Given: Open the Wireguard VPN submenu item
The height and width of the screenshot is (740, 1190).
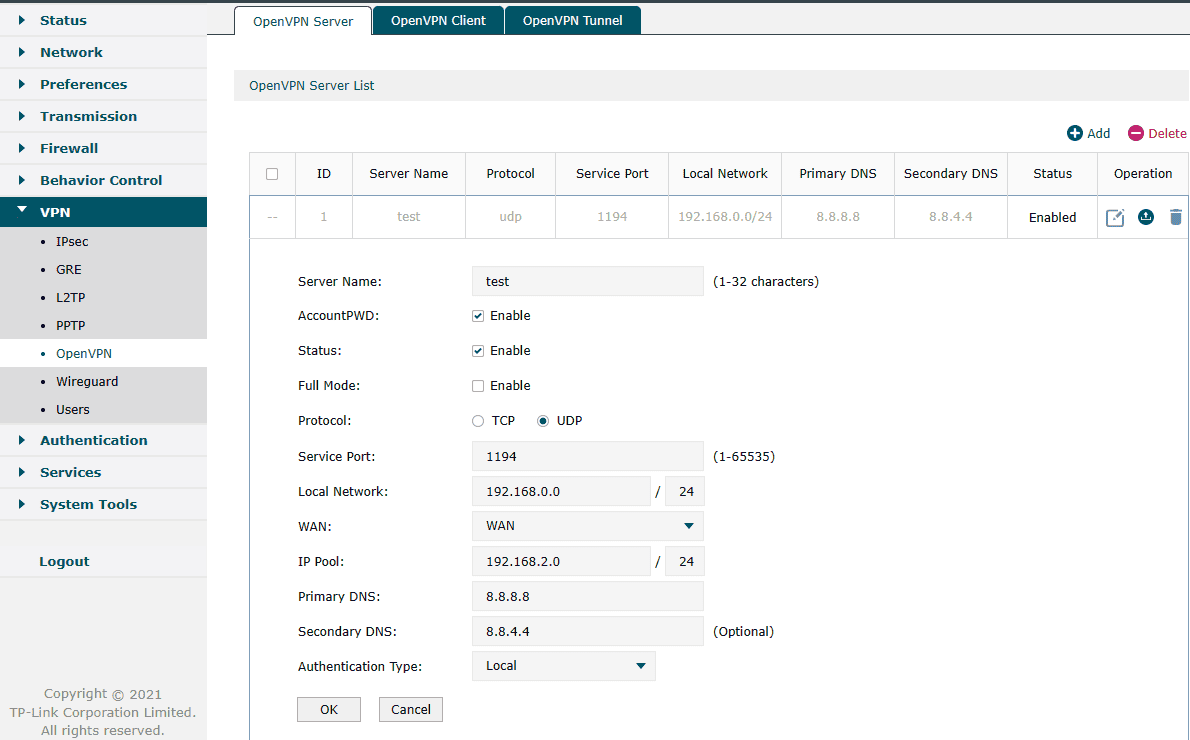Looking at the screenshot, I should pos(103,382).
